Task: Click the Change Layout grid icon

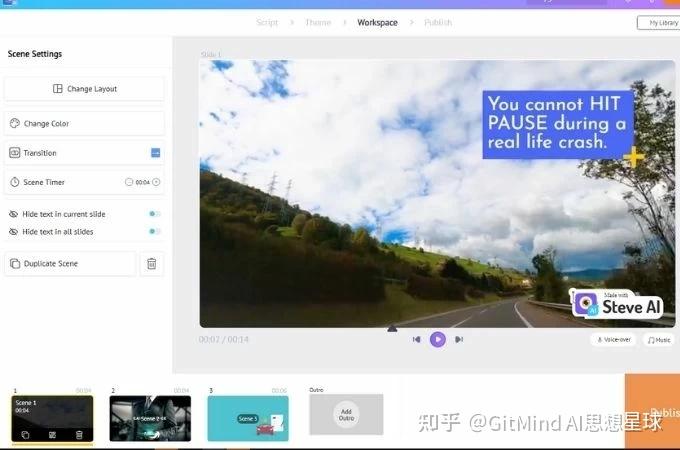Action: [58, 89]
